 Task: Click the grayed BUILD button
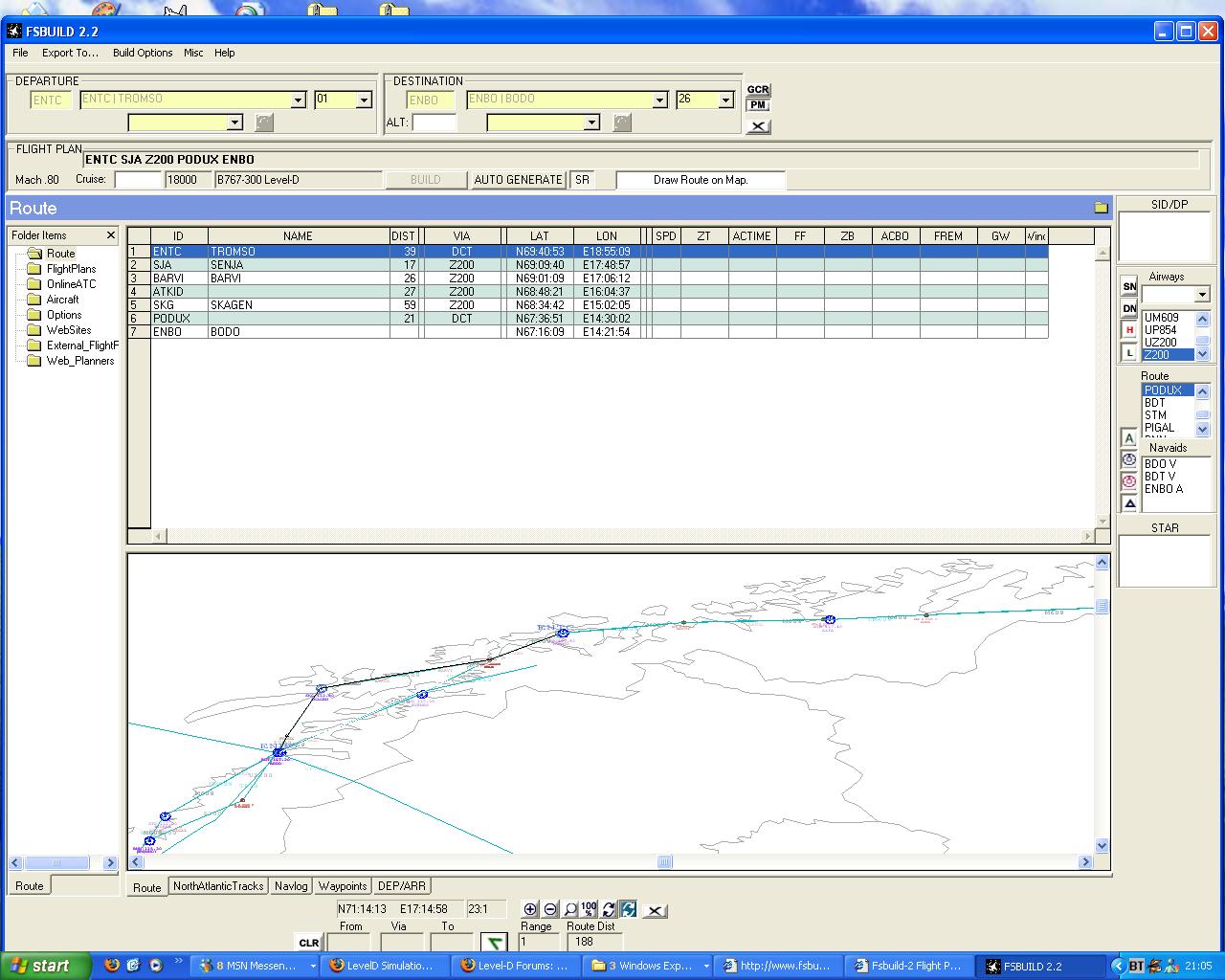pos(425,180)
